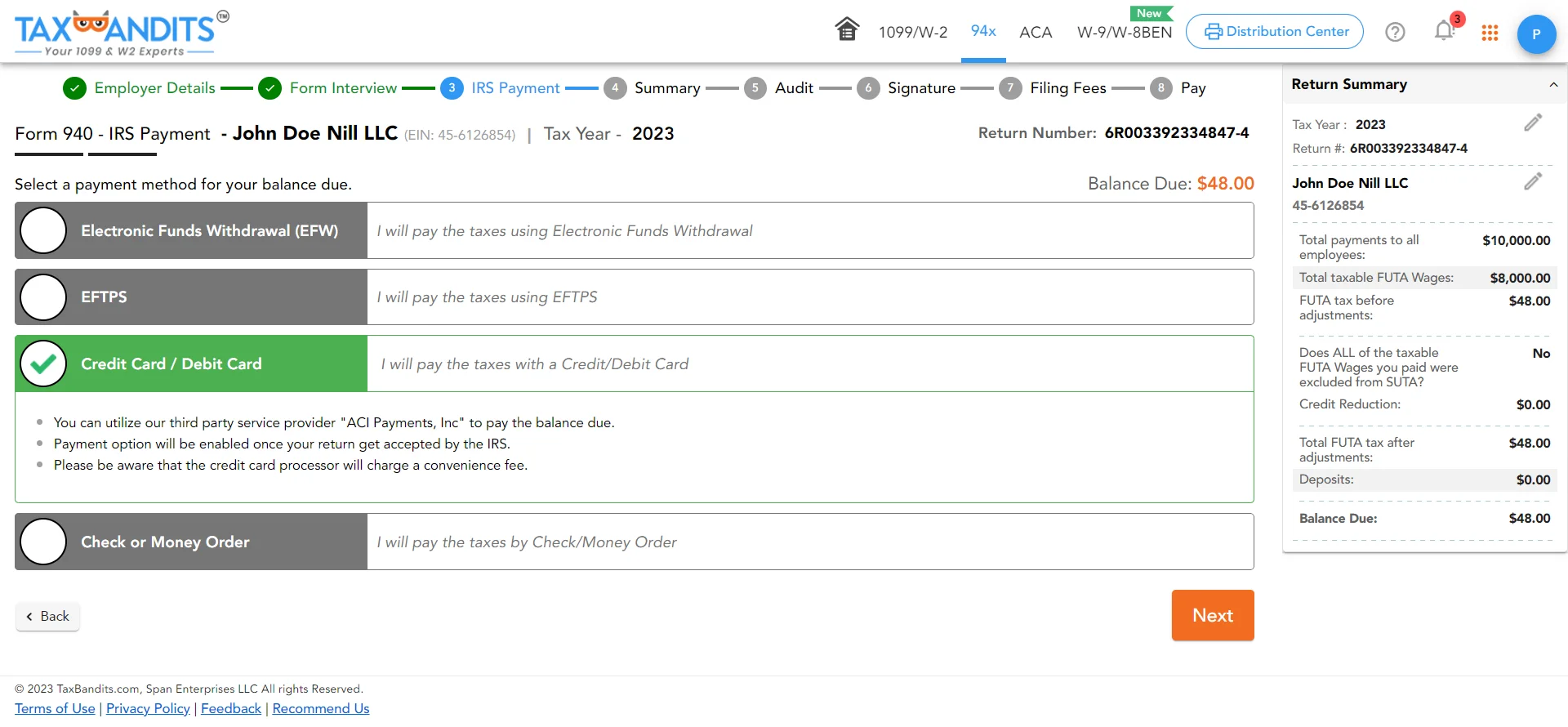Open the 94x menu
The height and width of the screenshot is (727, 1568).
(983, 31)
